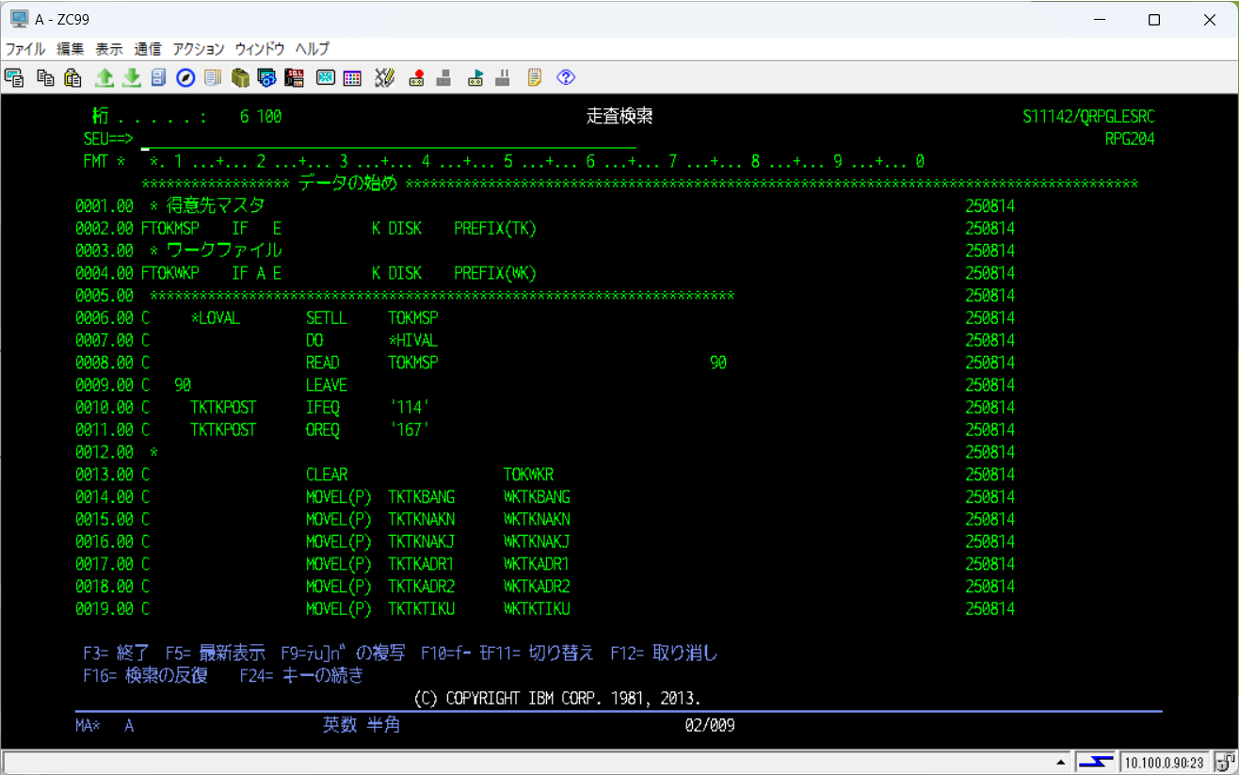1240x776 pixels.
Task: Click sequence number 0001.00
Action: click(x=104, y=206)
